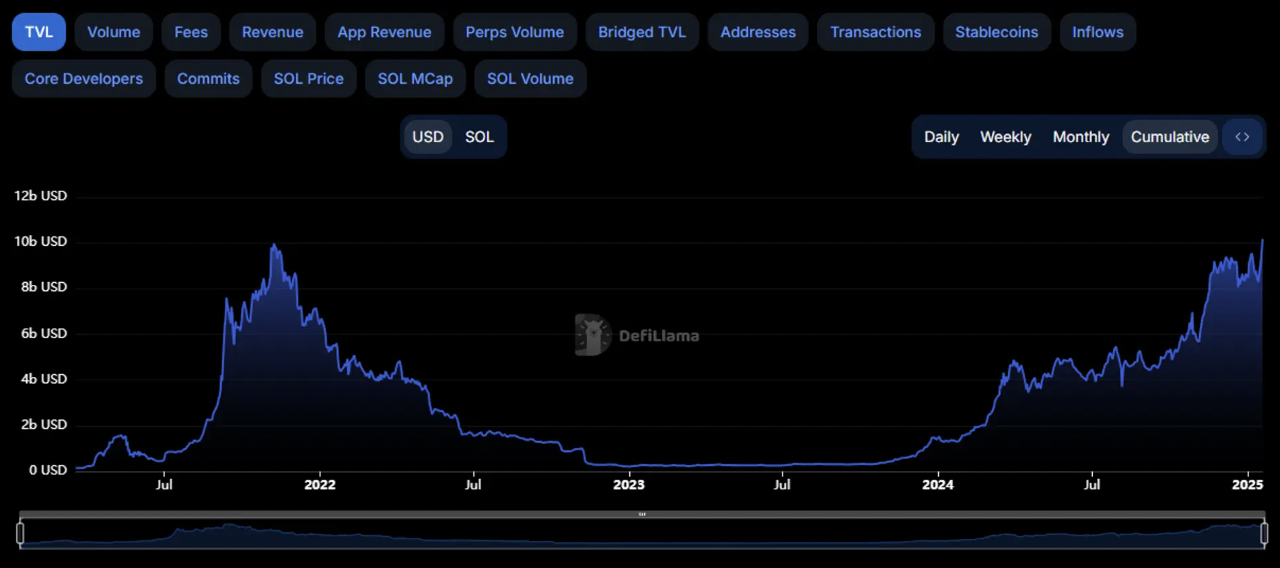Select the Weekly interval
This screenshot has width=1280, height=568.
(x=1005, y=137)
